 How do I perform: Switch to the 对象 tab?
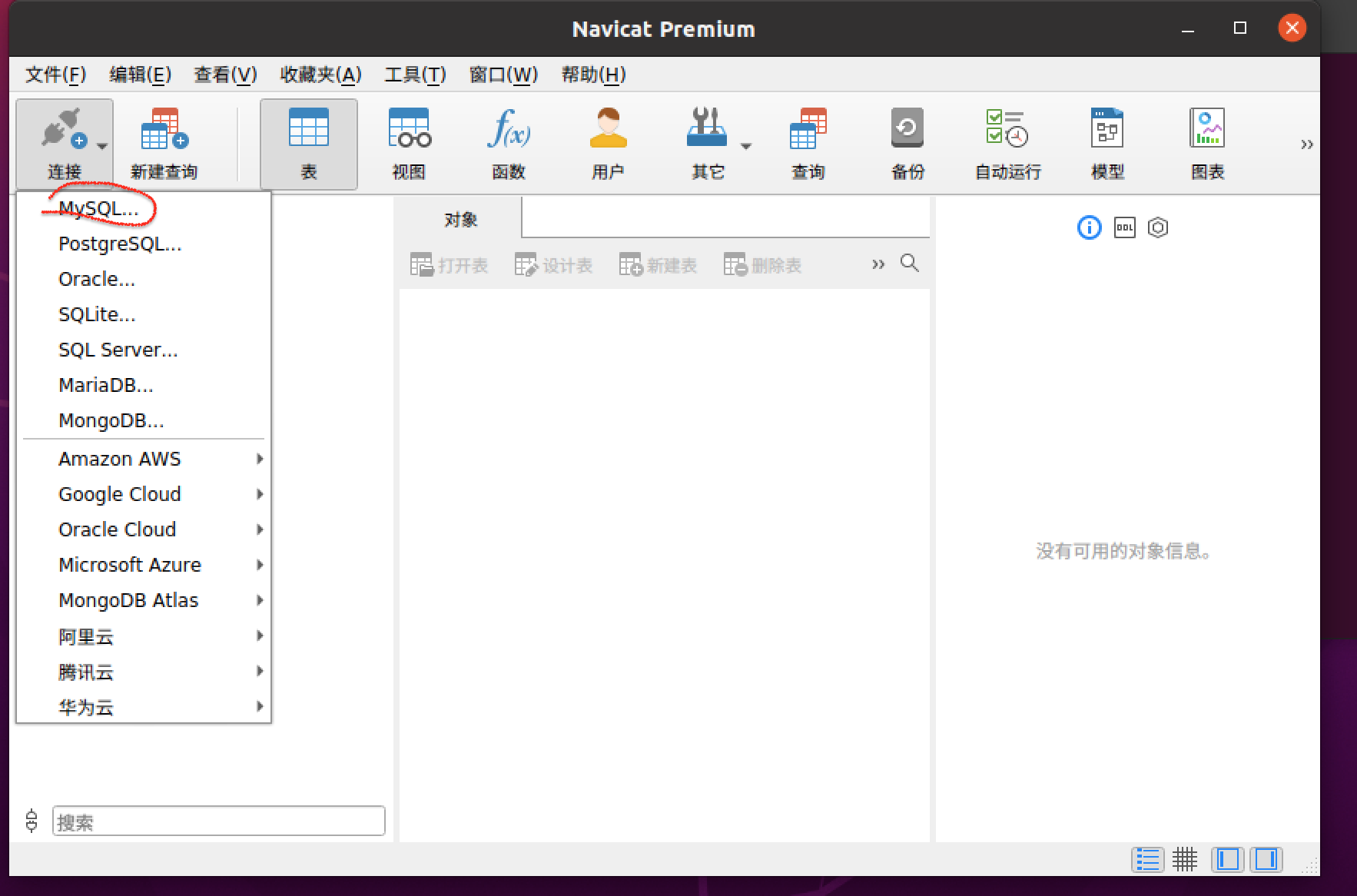(460, 220)
